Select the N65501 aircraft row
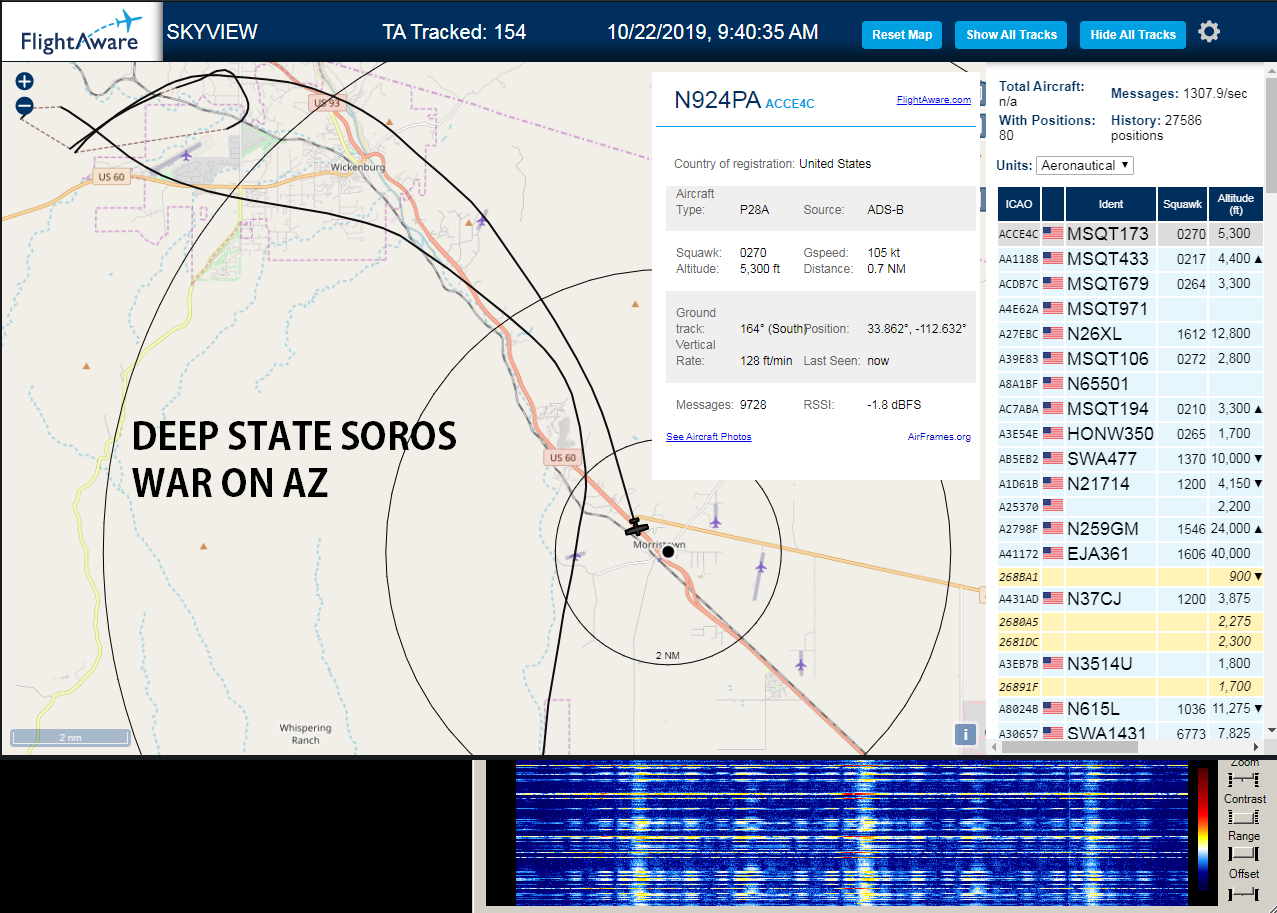Screen dimensions: 1277x913 point(1131,384)
